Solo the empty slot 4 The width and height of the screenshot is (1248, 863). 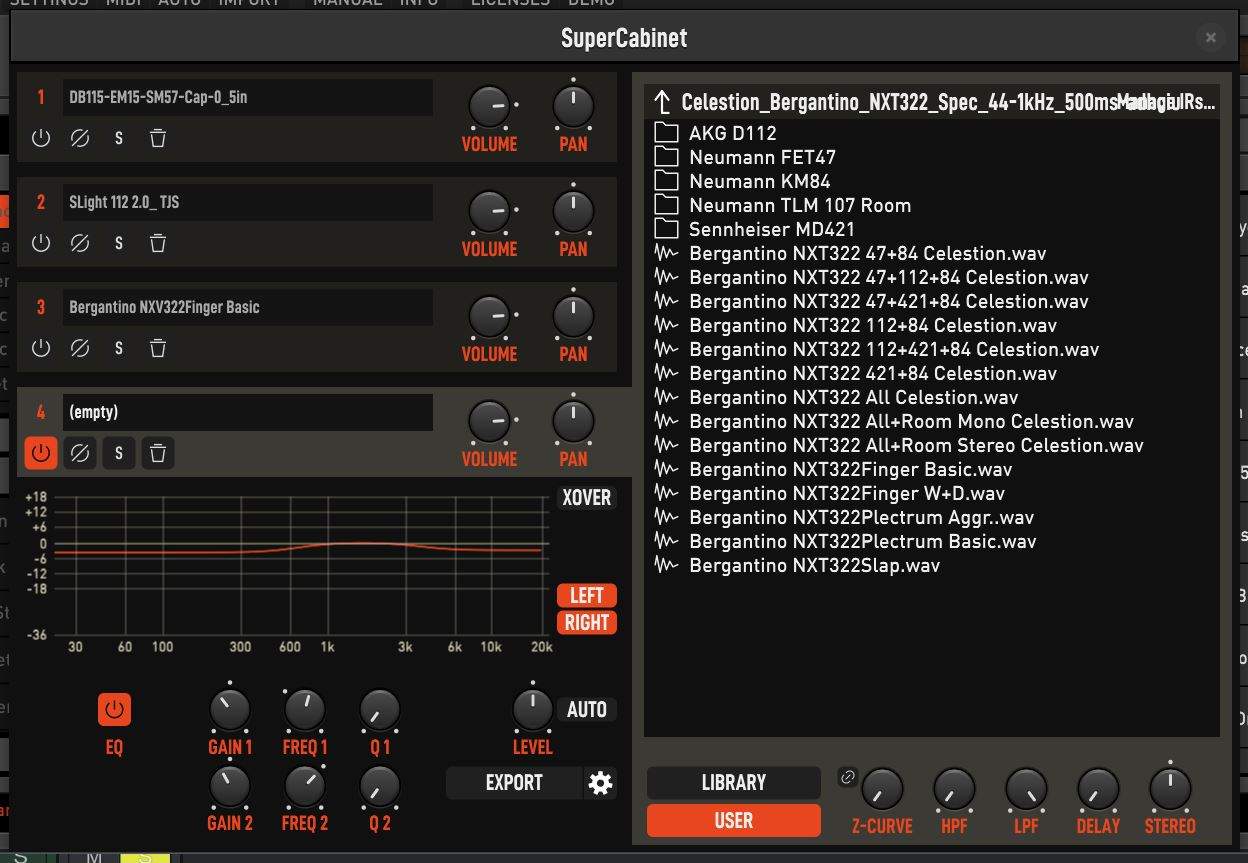[x=119, y=453]
